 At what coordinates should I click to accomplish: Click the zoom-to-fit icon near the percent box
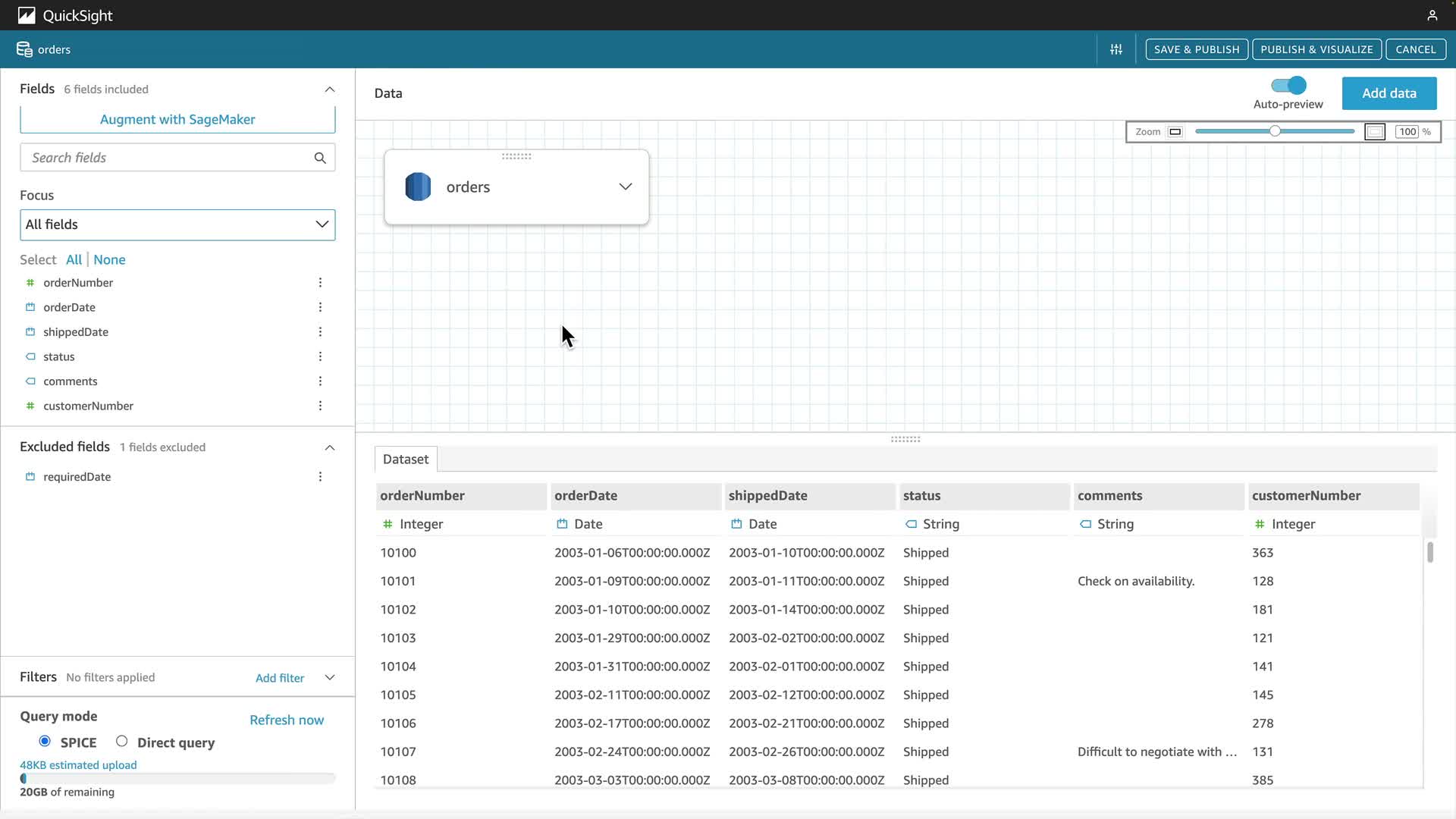click(x=1374, y=132)
